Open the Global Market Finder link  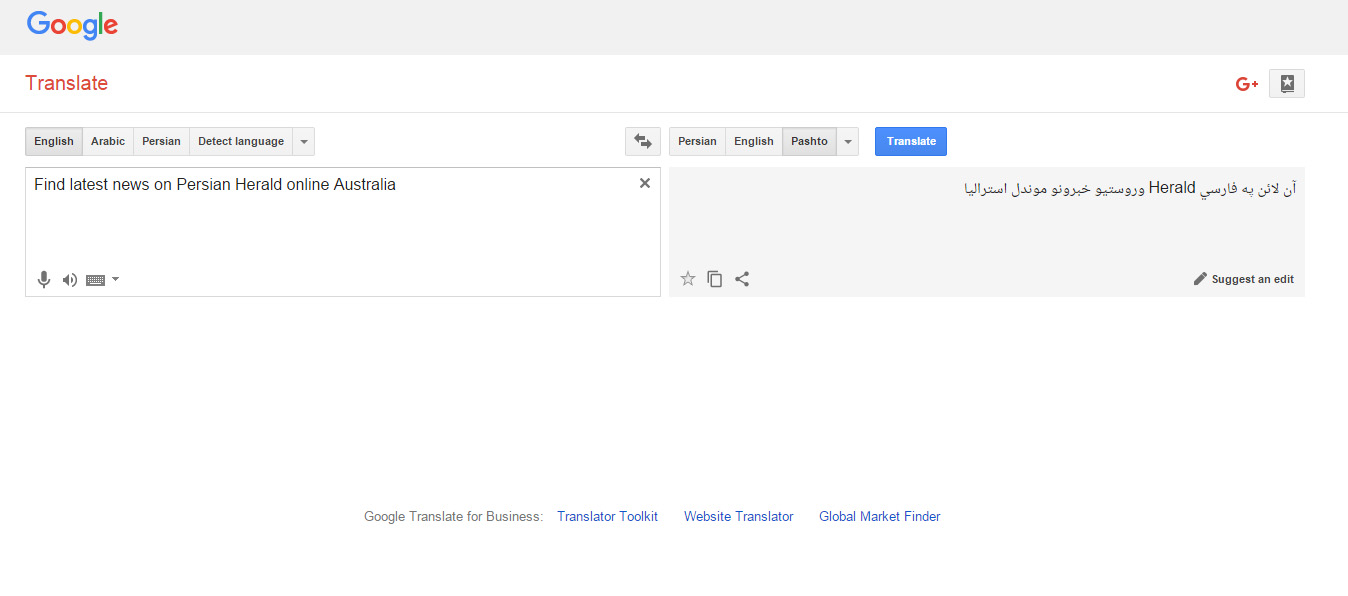tap(880, 517)
